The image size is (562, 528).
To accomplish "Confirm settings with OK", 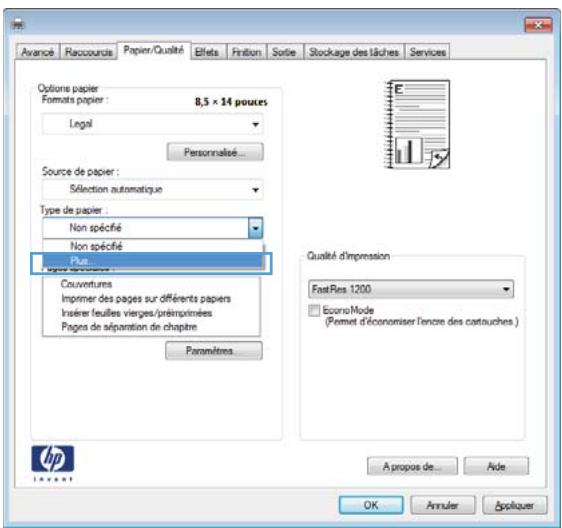I will (371, 505).
